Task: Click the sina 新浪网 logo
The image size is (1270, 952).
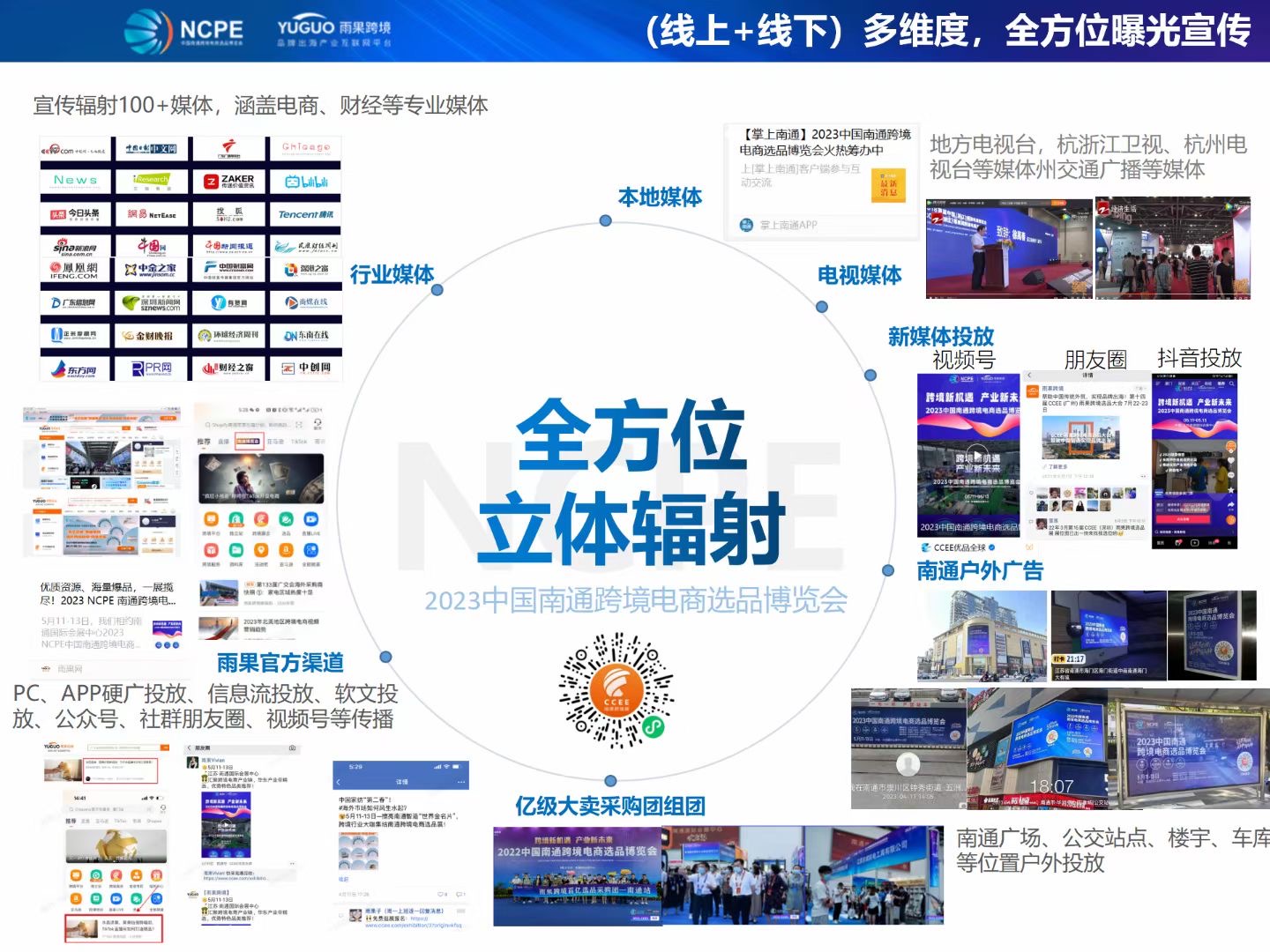Action: [x=75, y=247]
